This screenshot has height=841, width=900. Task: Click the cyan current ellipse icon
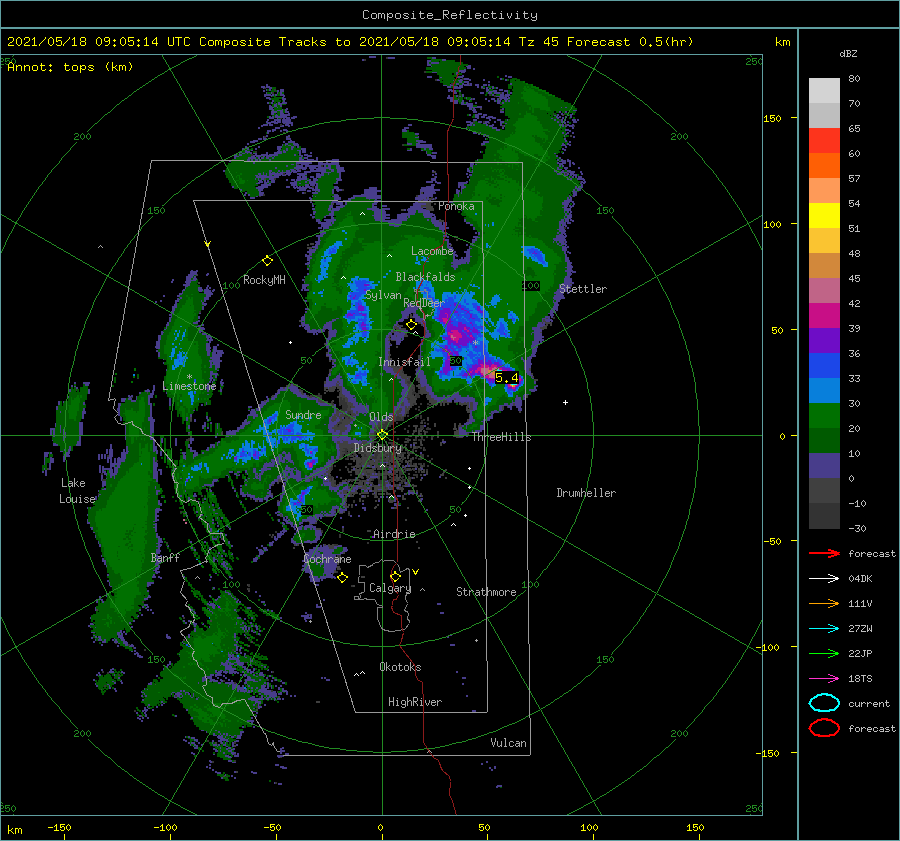click(x=824, y=703)
